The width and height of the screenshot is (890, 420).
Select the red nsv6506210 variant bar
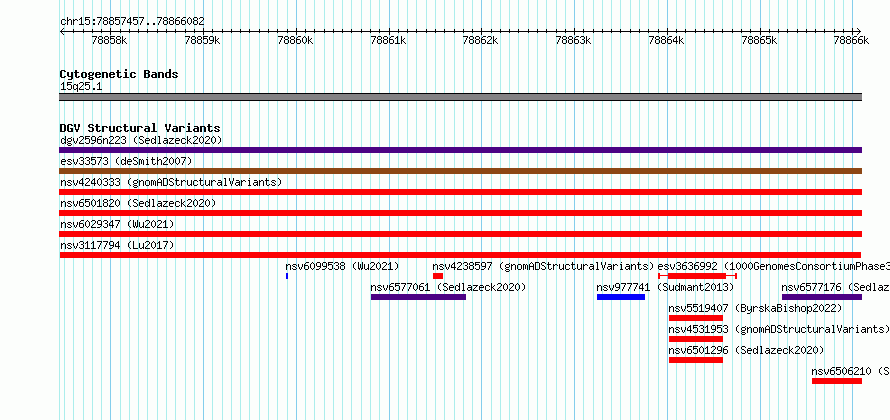pyautogui.click(x=837, y=381)
